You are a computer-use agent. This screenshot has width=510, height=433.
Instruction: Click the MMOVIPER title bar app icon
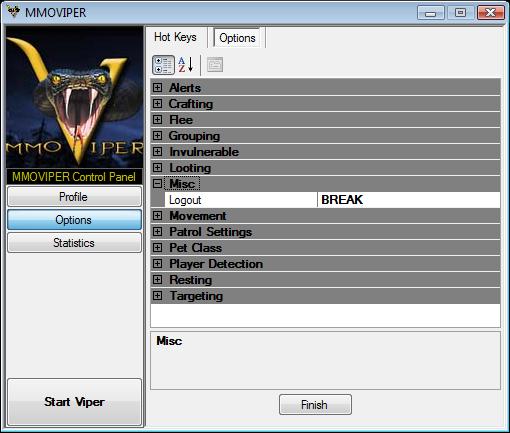click(14, 12)
